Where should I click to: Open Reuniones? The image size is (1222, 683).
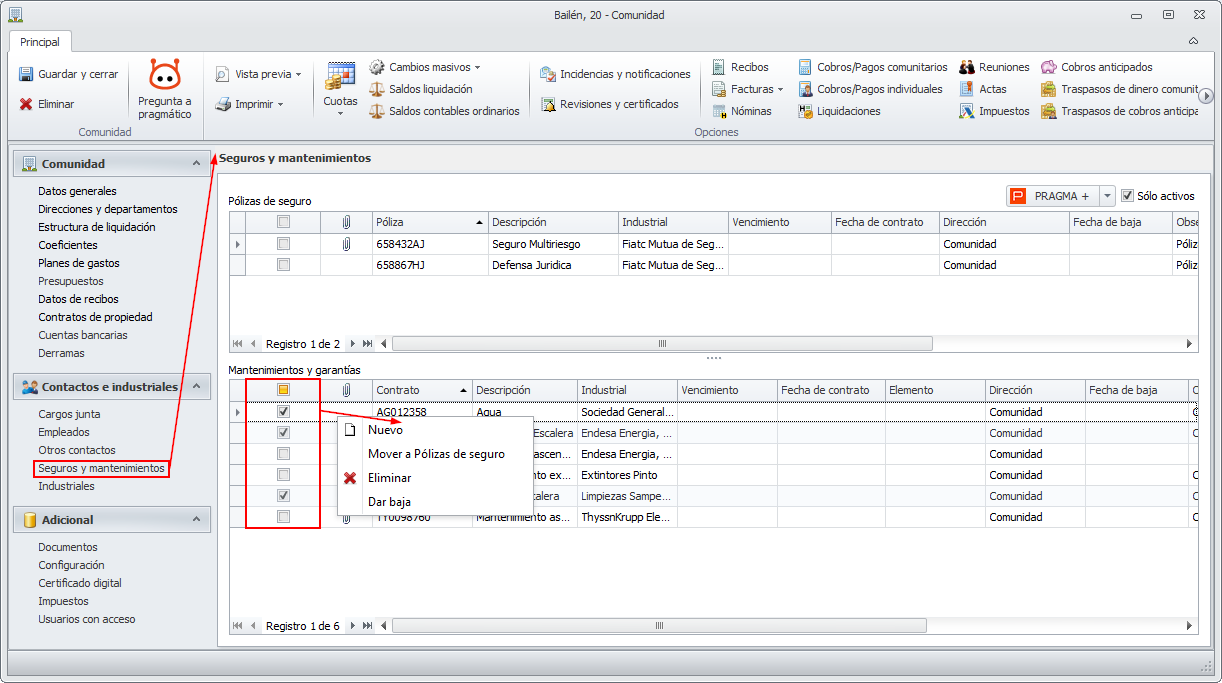click(x=994, y=67)
